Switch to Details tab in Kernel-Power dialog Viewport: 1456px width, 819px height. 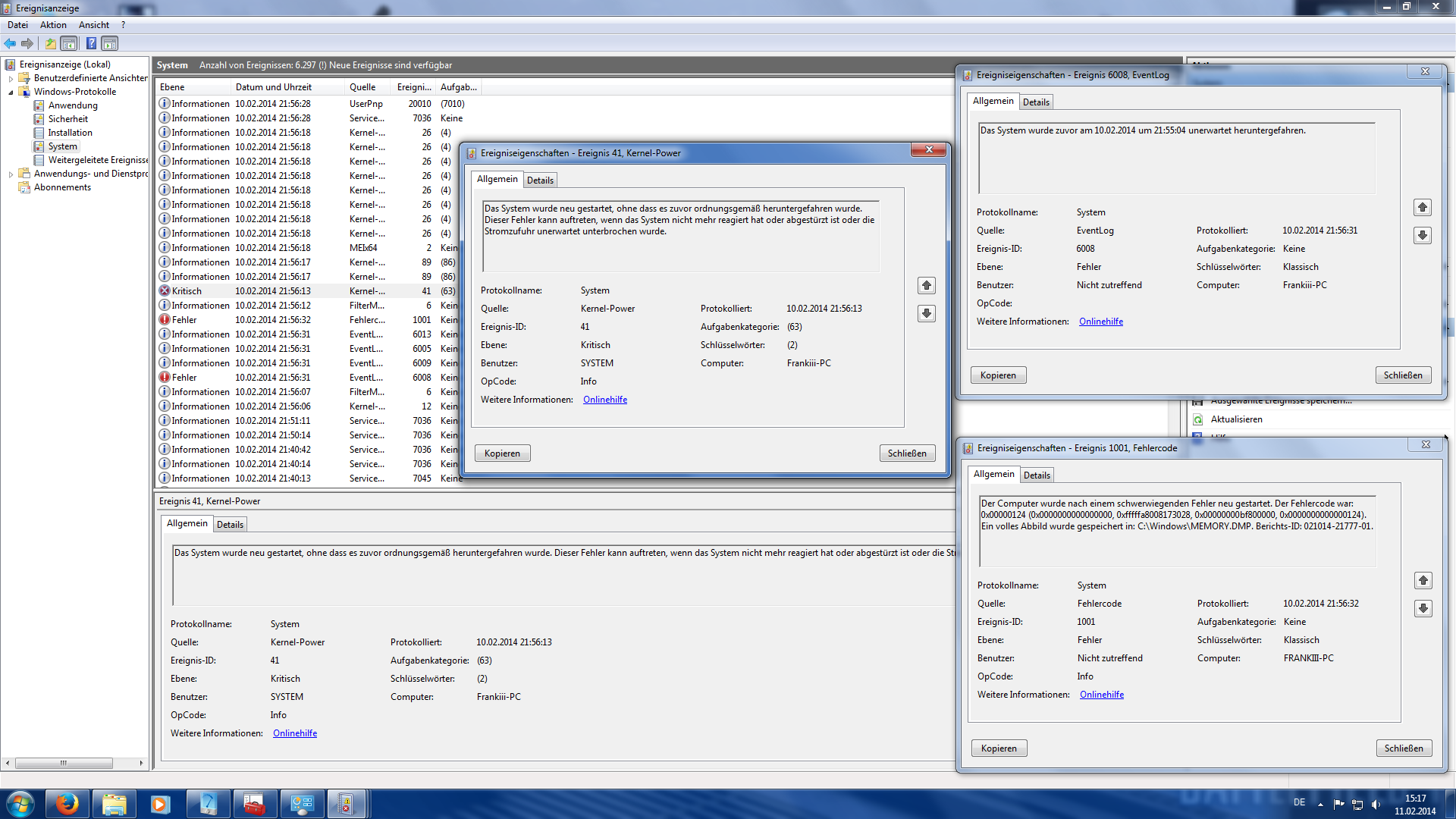[540, 180]
